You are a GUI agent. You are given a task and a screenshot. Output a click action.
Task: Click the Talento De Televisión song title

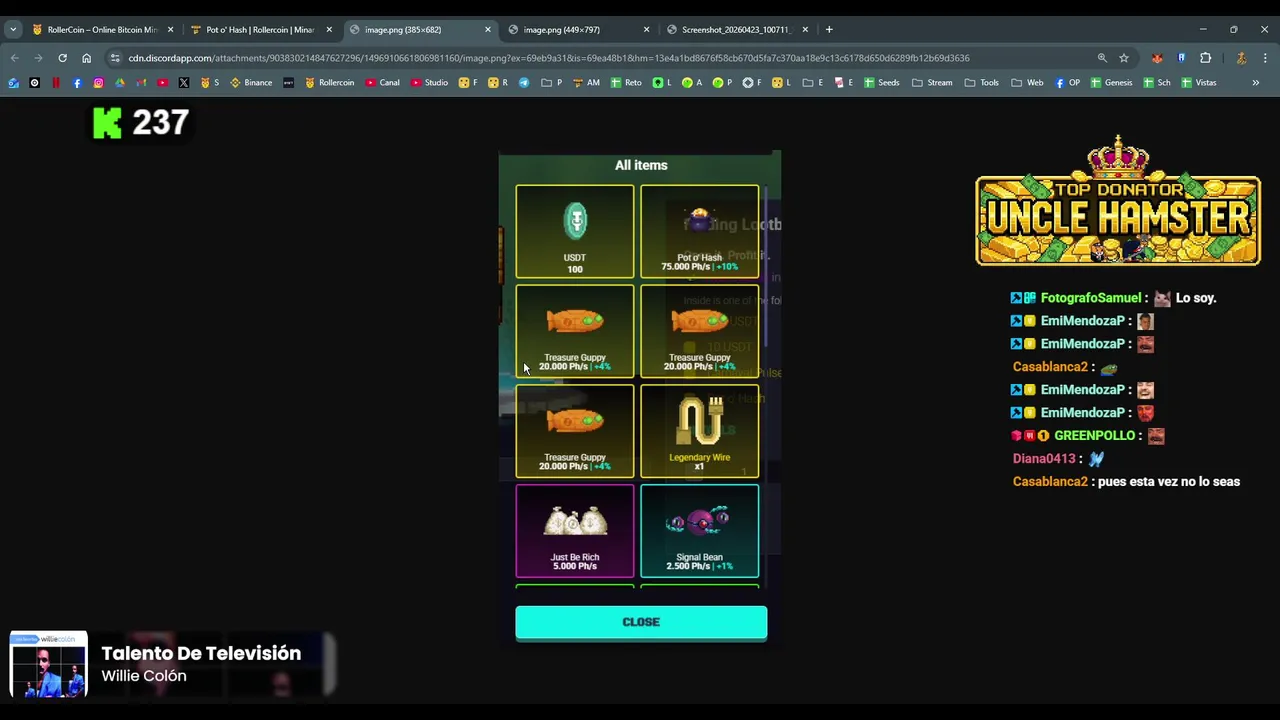[x=201, y=653]
